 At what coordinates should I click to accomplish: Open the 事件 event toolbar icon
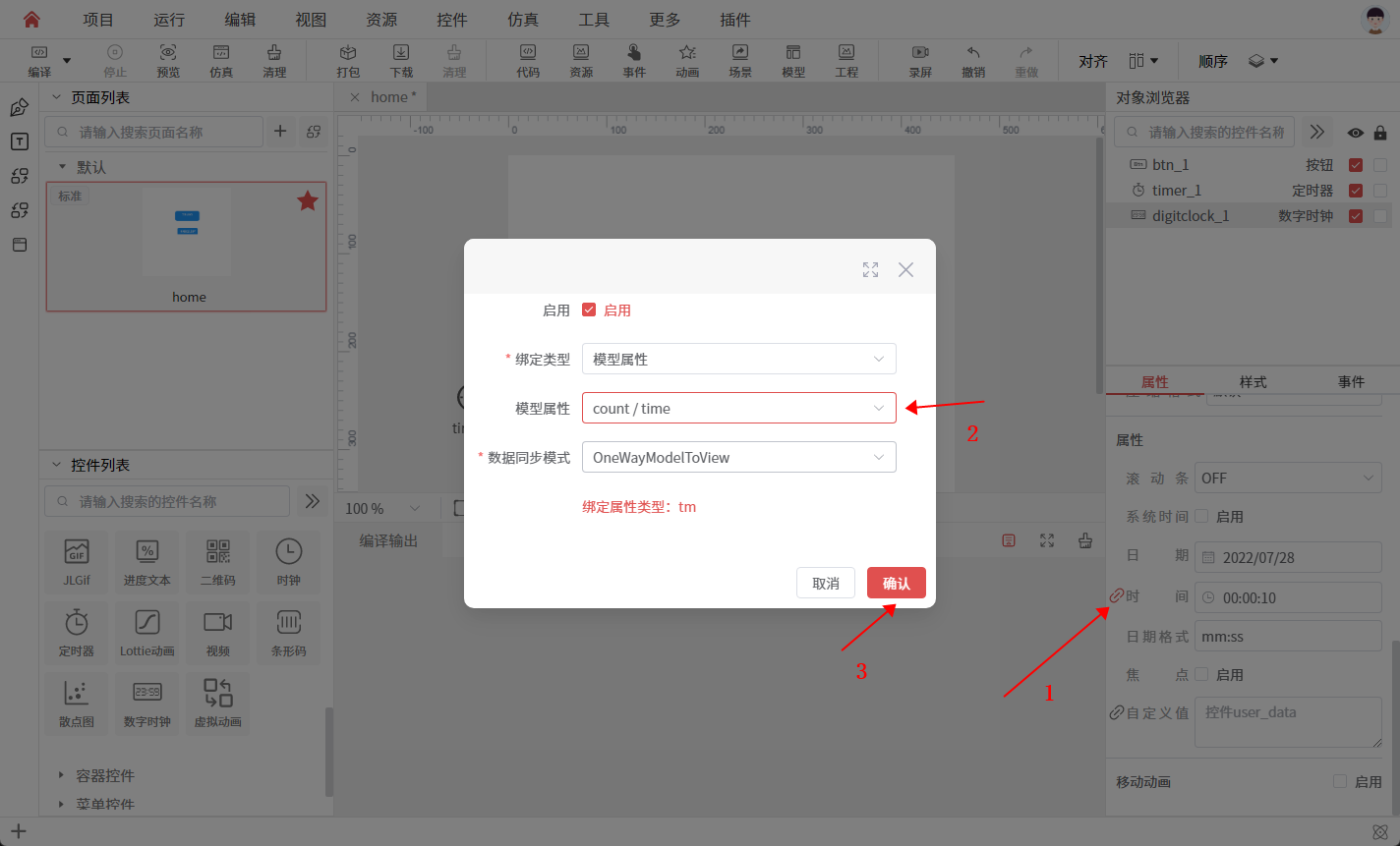[634, 61]
